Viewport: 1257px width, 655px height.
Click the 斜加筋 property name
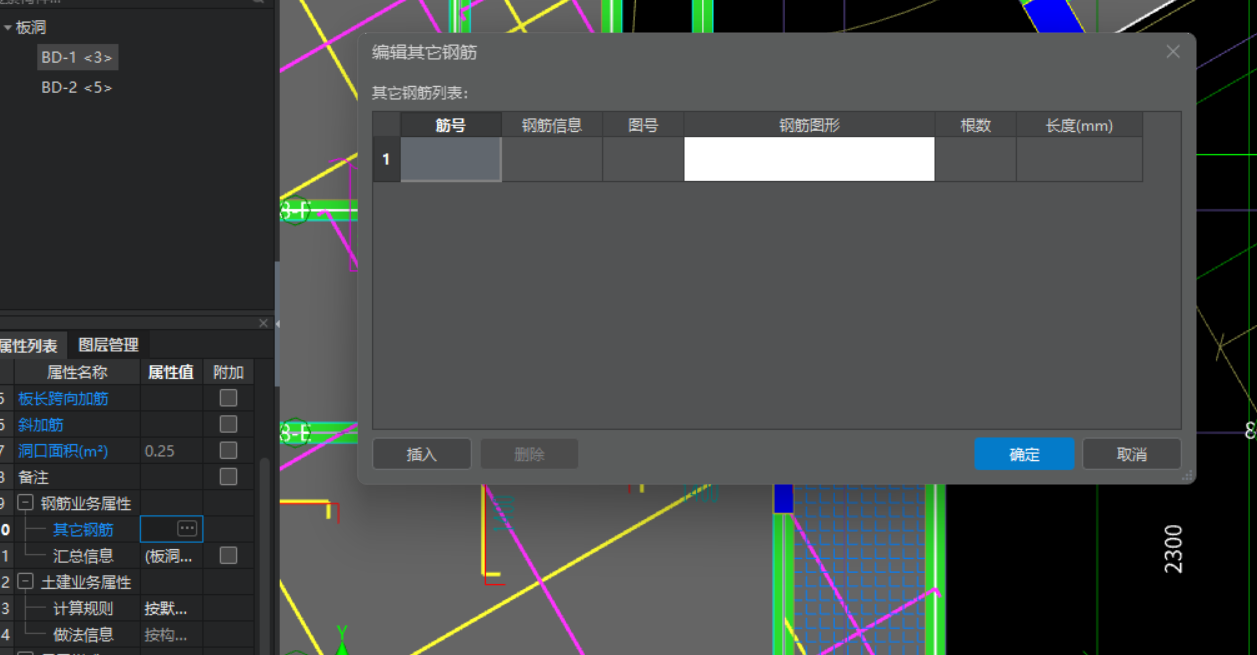[x=41, y=424]
